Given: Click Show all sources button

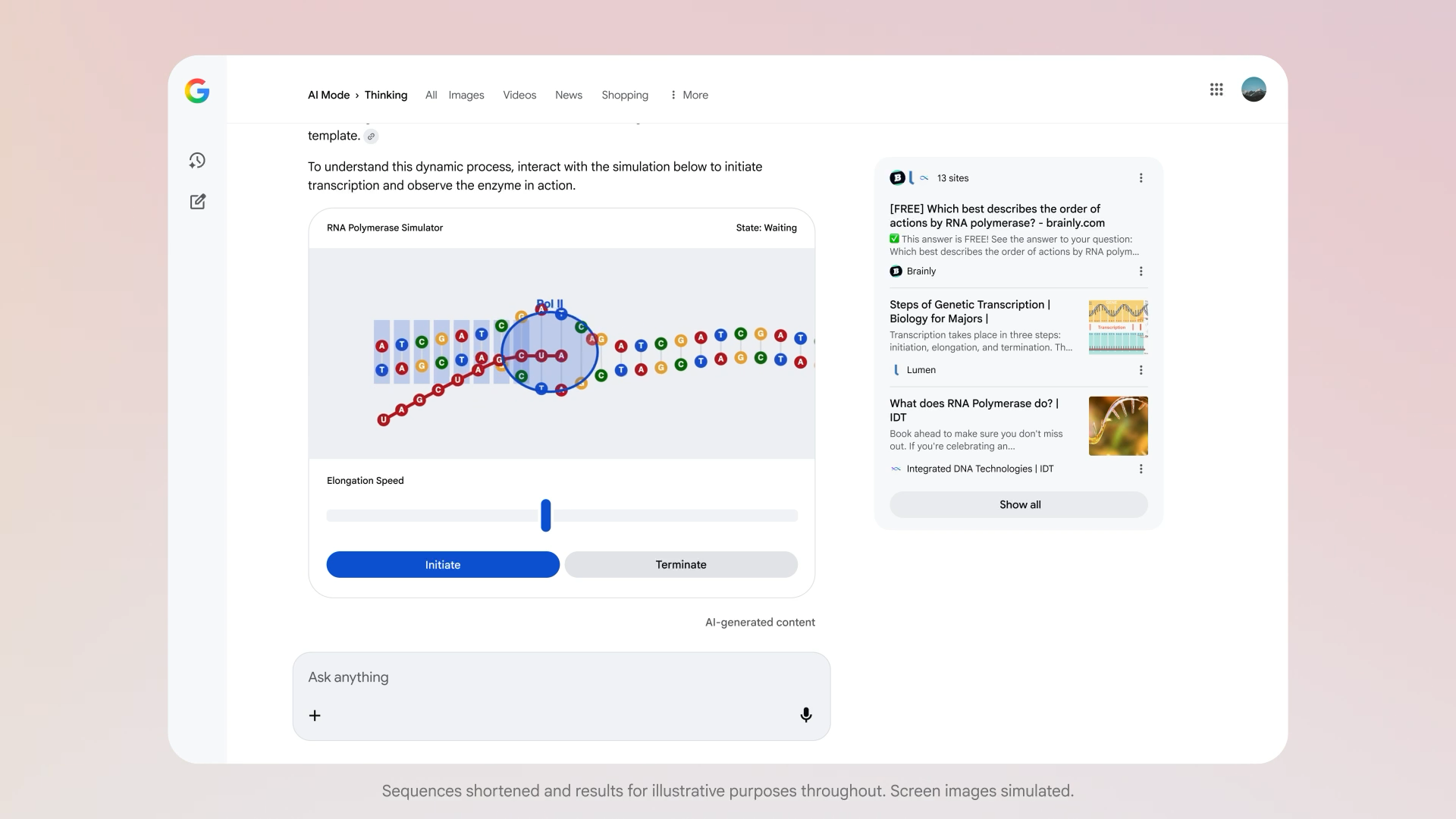Looking at the screenshot, I should coord(1018,505).
